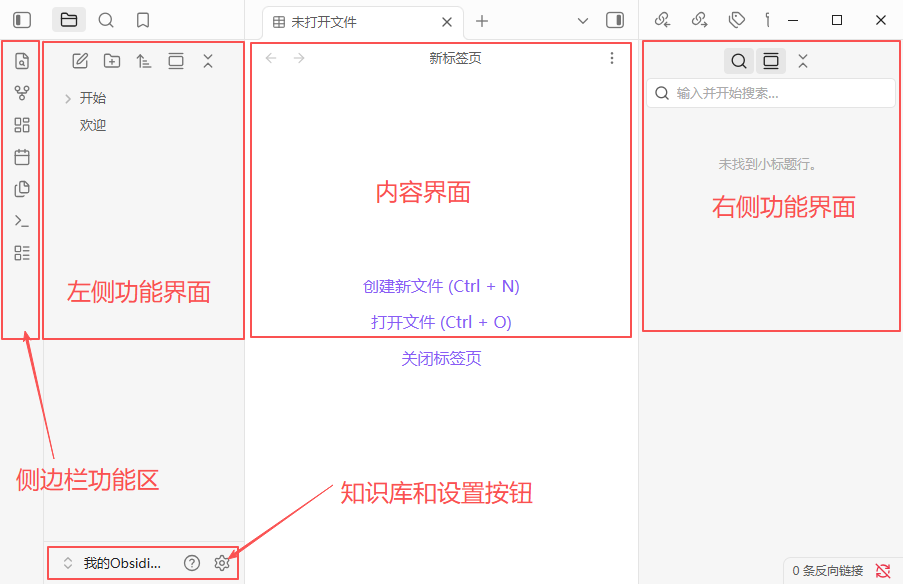Toggle the right sidebar collapse icon
The height and width of the screenshot is (584, 903).
tap(615, 21)
